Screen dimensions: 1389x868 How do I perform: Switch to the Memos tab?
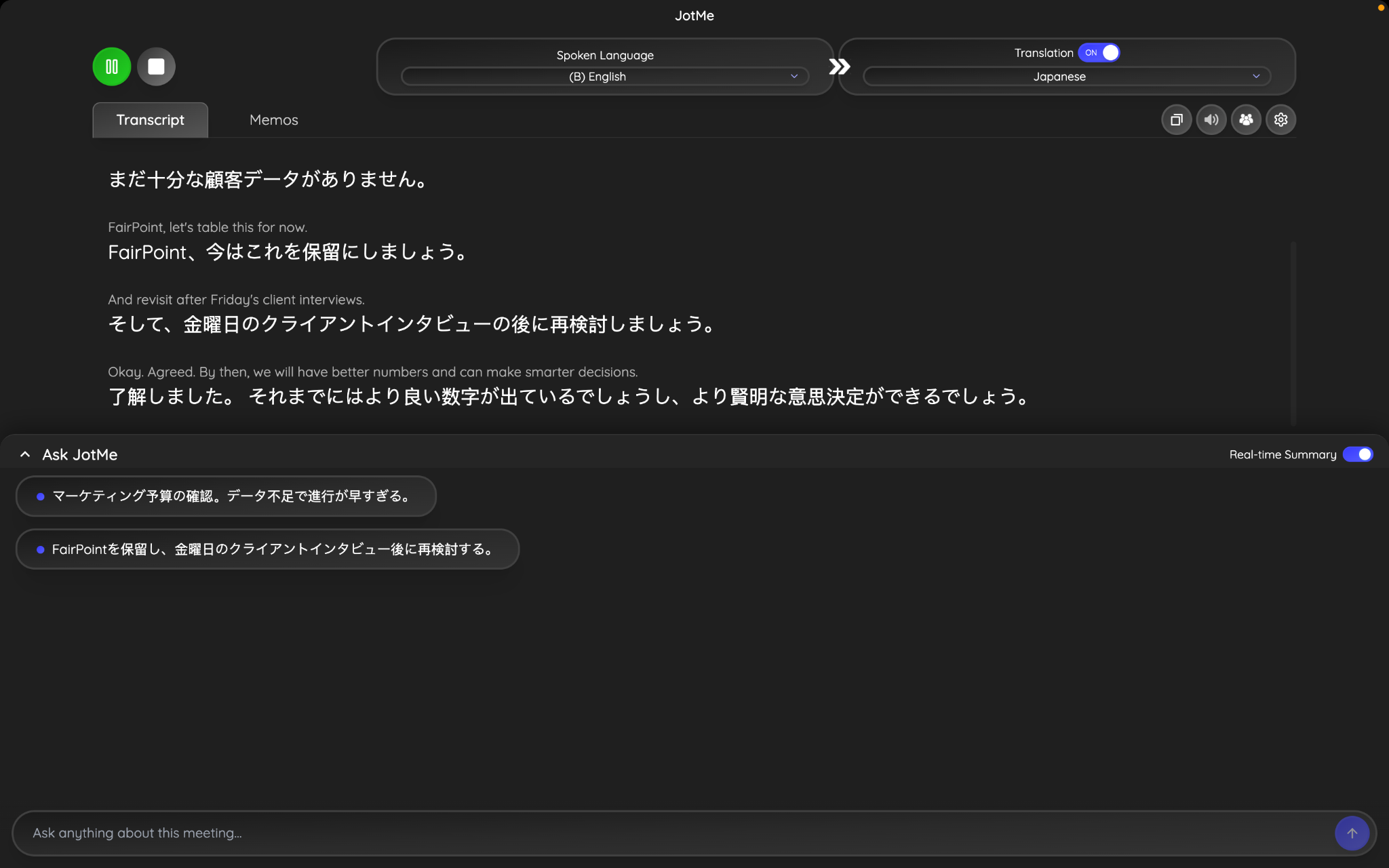[x=273, y=120]
